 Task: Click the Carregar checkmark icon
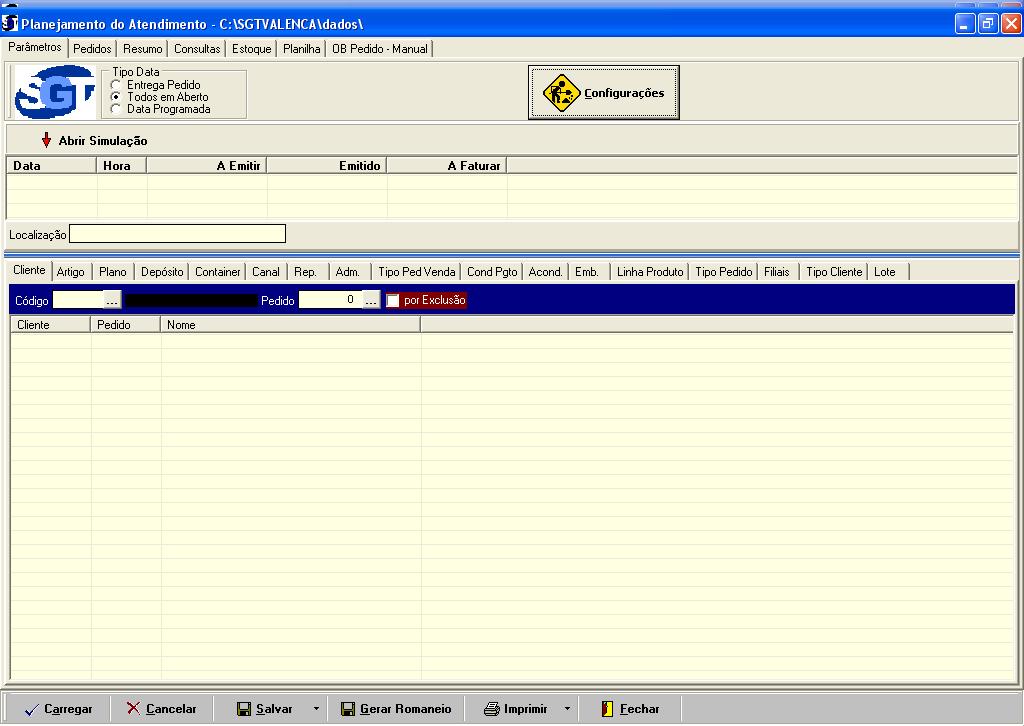[x=31, y=709]
